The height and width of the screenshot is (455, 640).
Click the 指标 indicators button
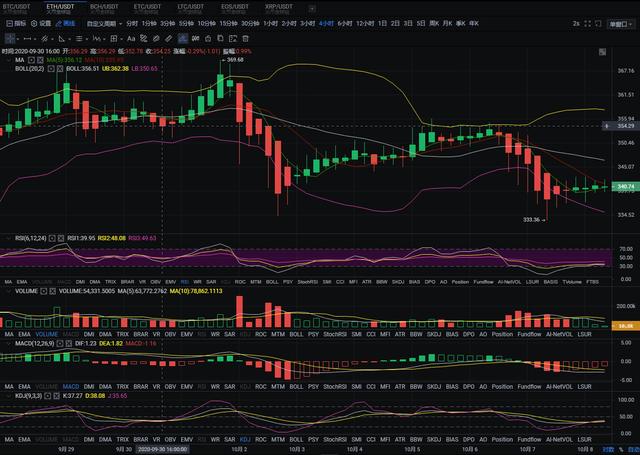tap(16, 24)
